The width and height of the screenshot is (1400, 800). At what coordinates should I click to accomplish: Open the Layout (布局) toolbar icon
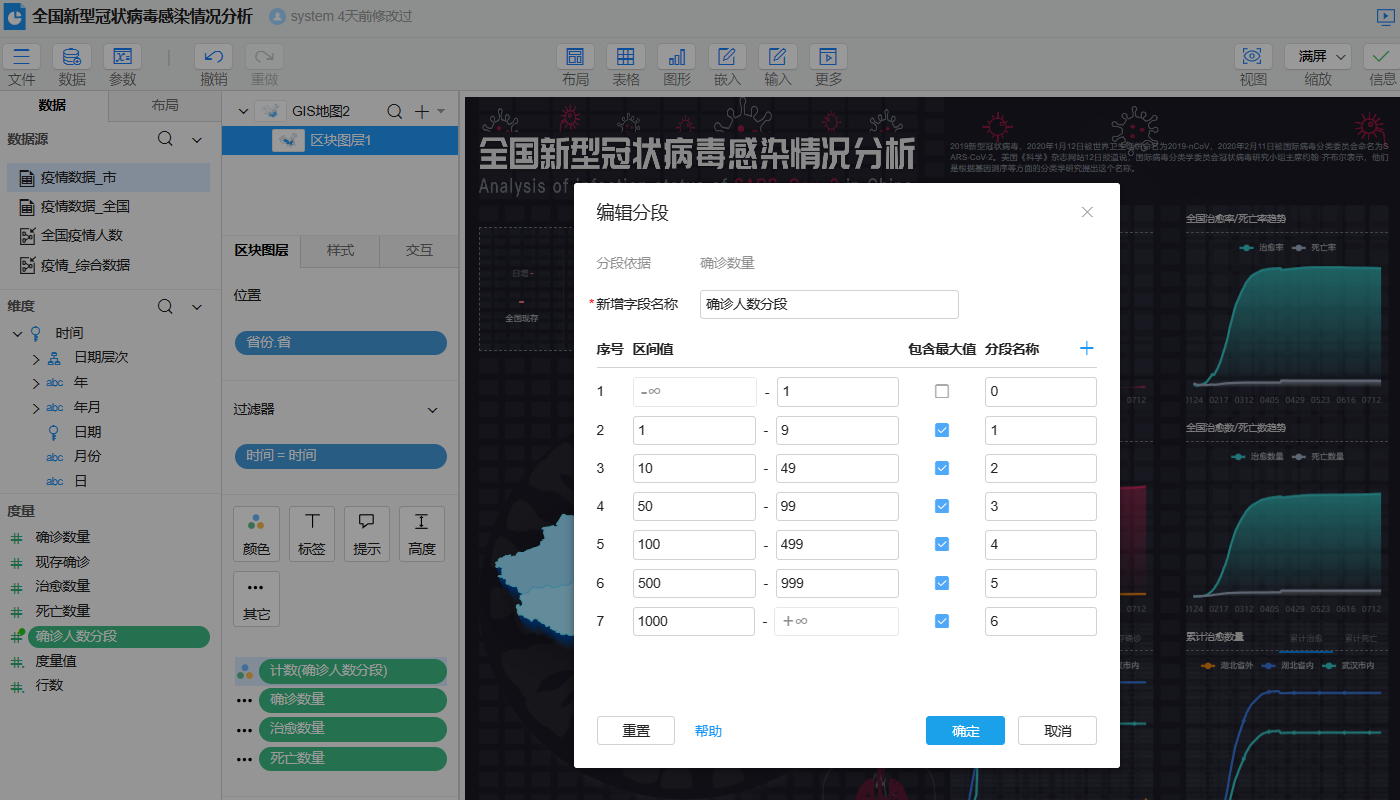(x=575, y=58)
